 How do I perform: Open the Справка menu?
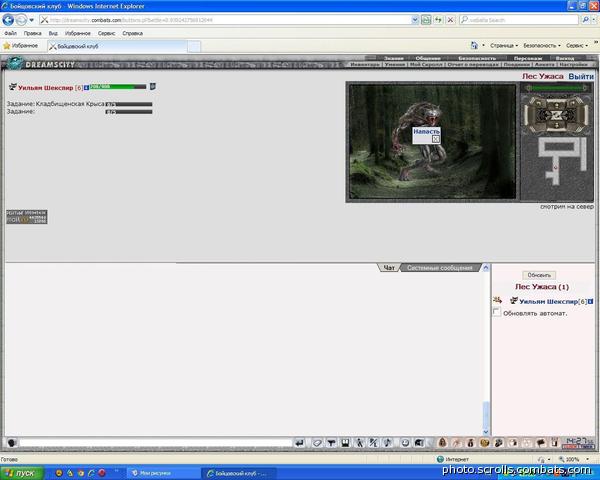tap(132, 33)
